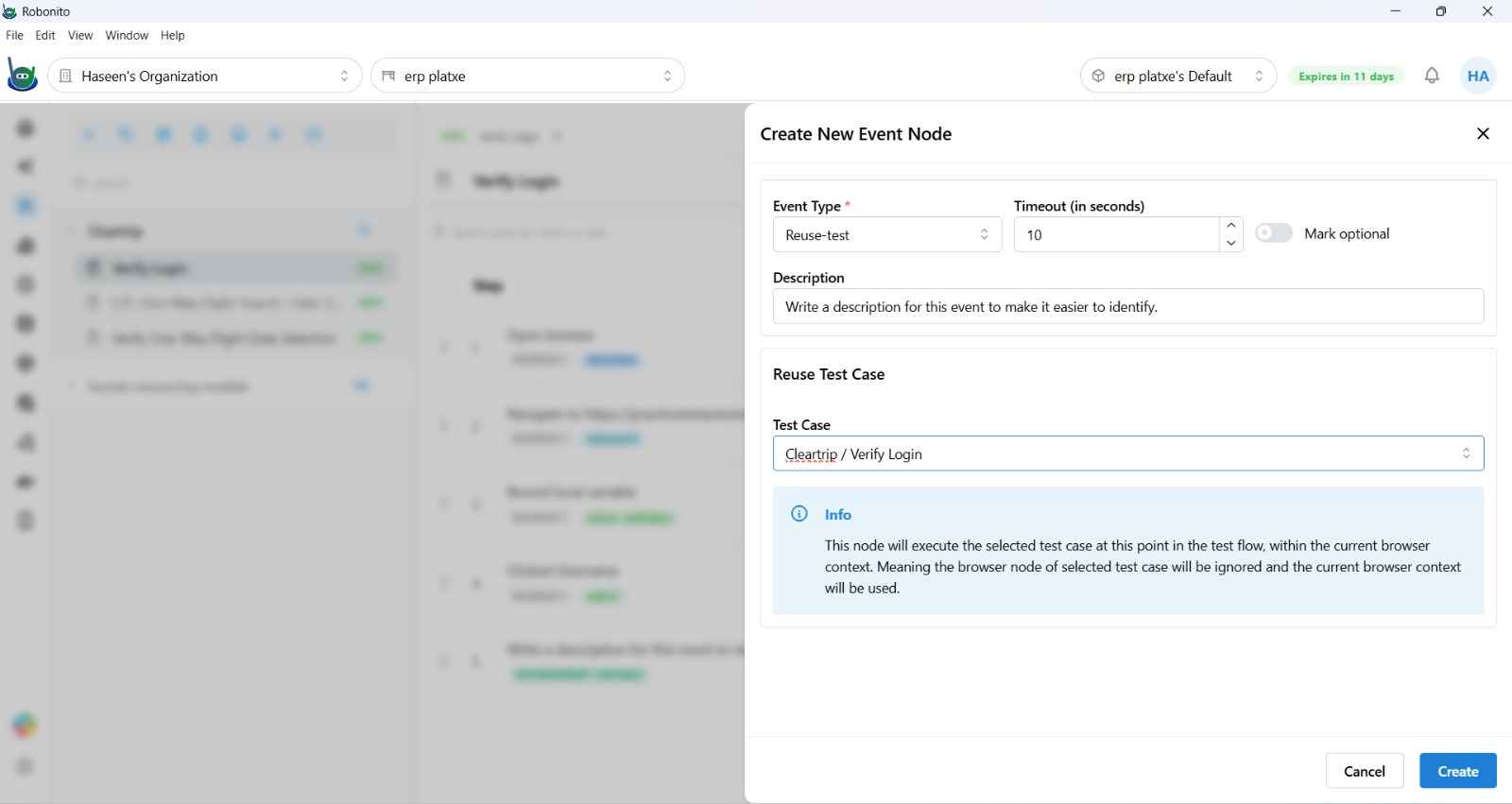This screenshot has width=1512, height=804.
Task: Open the erp platxe's Default environment dropdown
Action: (x=1178, y=76)
